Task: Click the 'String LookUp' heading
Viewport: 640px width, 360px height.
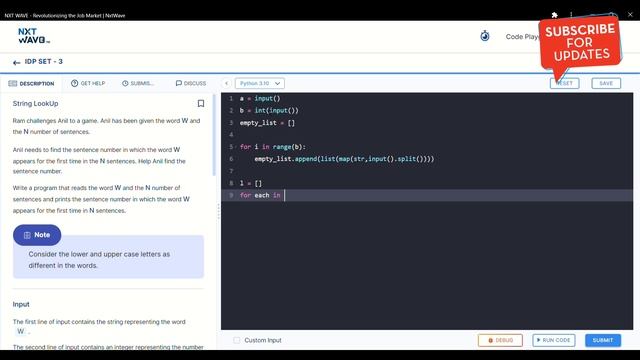Action: click(36, 104)
